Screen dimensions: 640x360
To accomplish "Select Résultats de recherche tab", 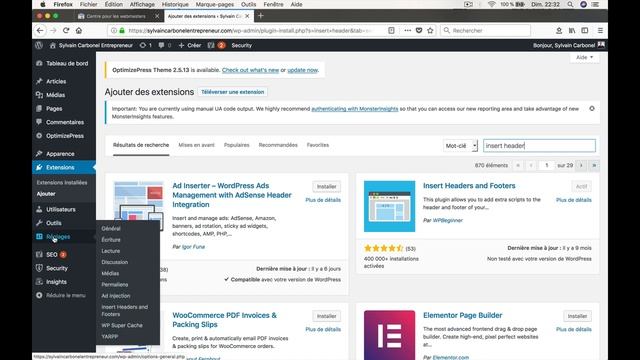I will pyautogui.click(x=141, y=145).
